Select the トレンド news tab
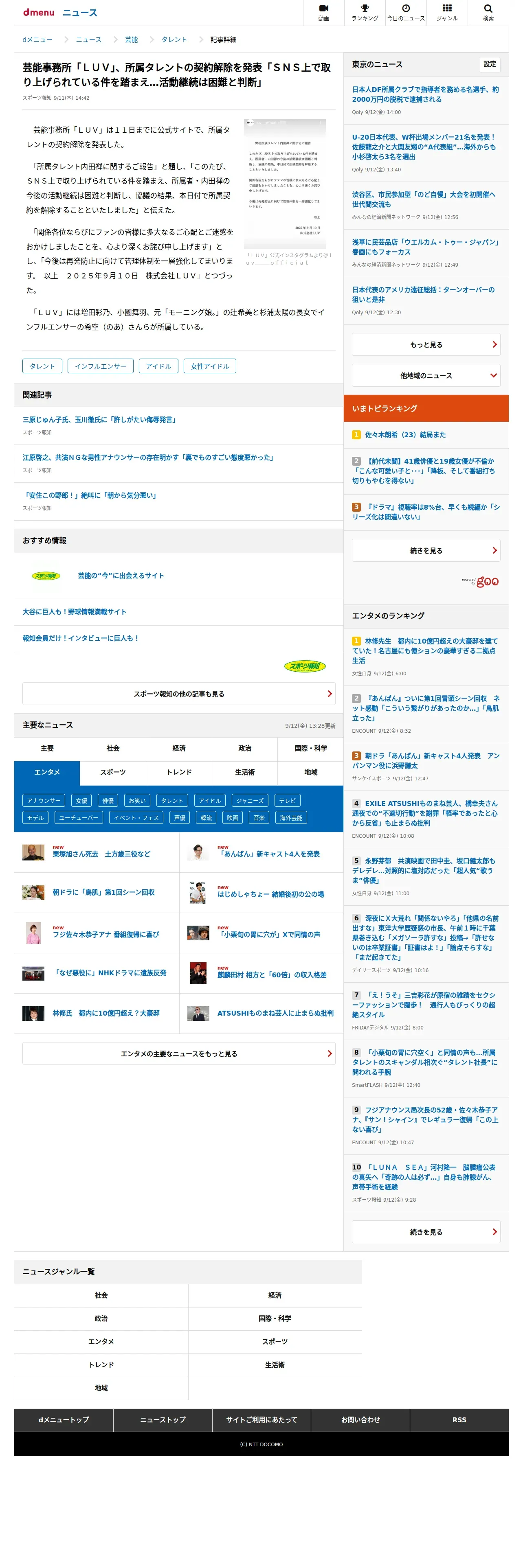Image resolution: width=523 pixels, height=1568 pixels. pos(179,773)
